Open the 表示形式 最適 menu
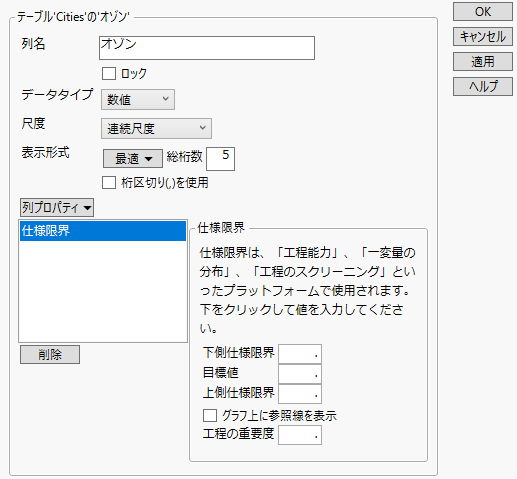 click(133, 158)
